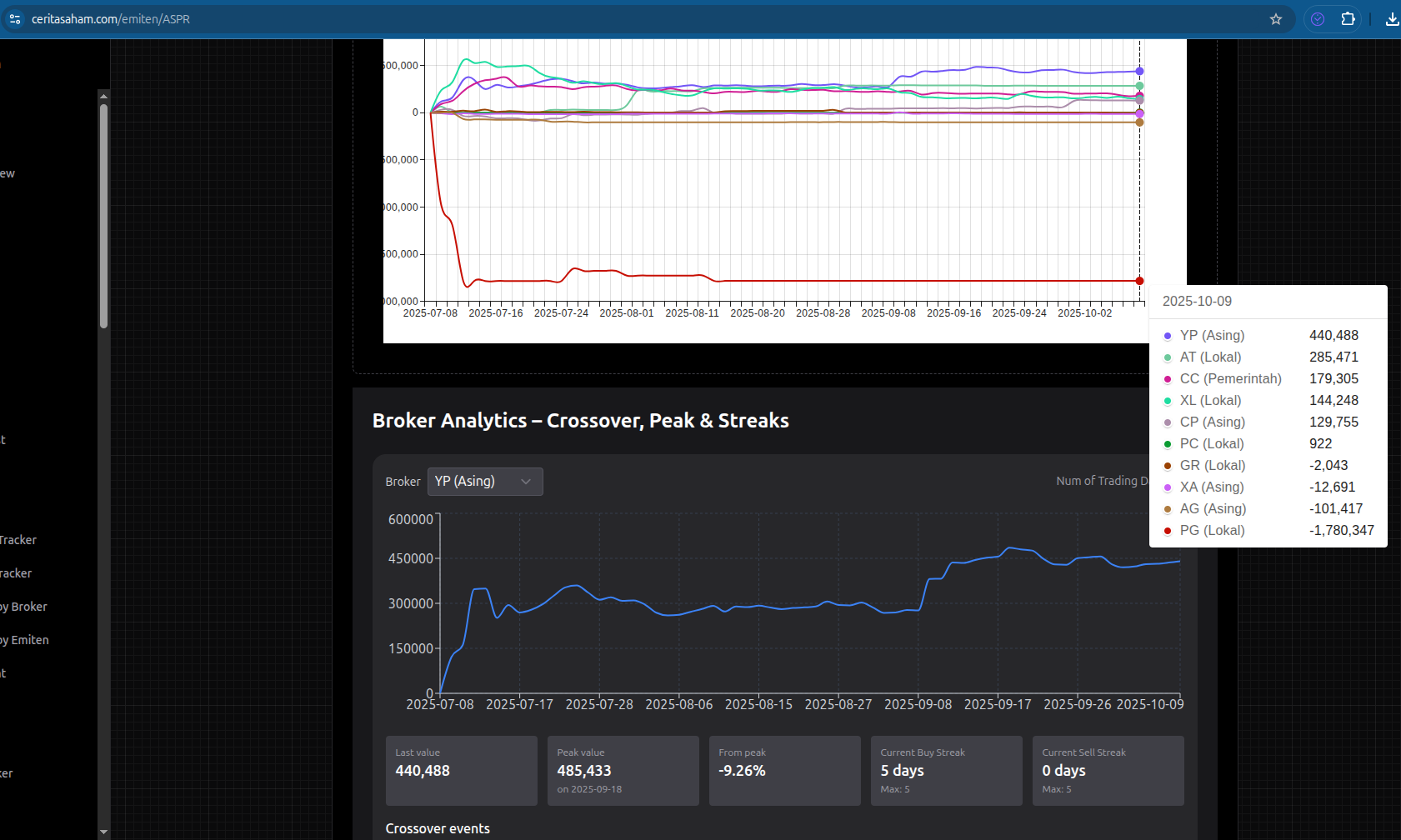Click the Current Buy Streak card
1401x840 pixels.
pos(946,771)
